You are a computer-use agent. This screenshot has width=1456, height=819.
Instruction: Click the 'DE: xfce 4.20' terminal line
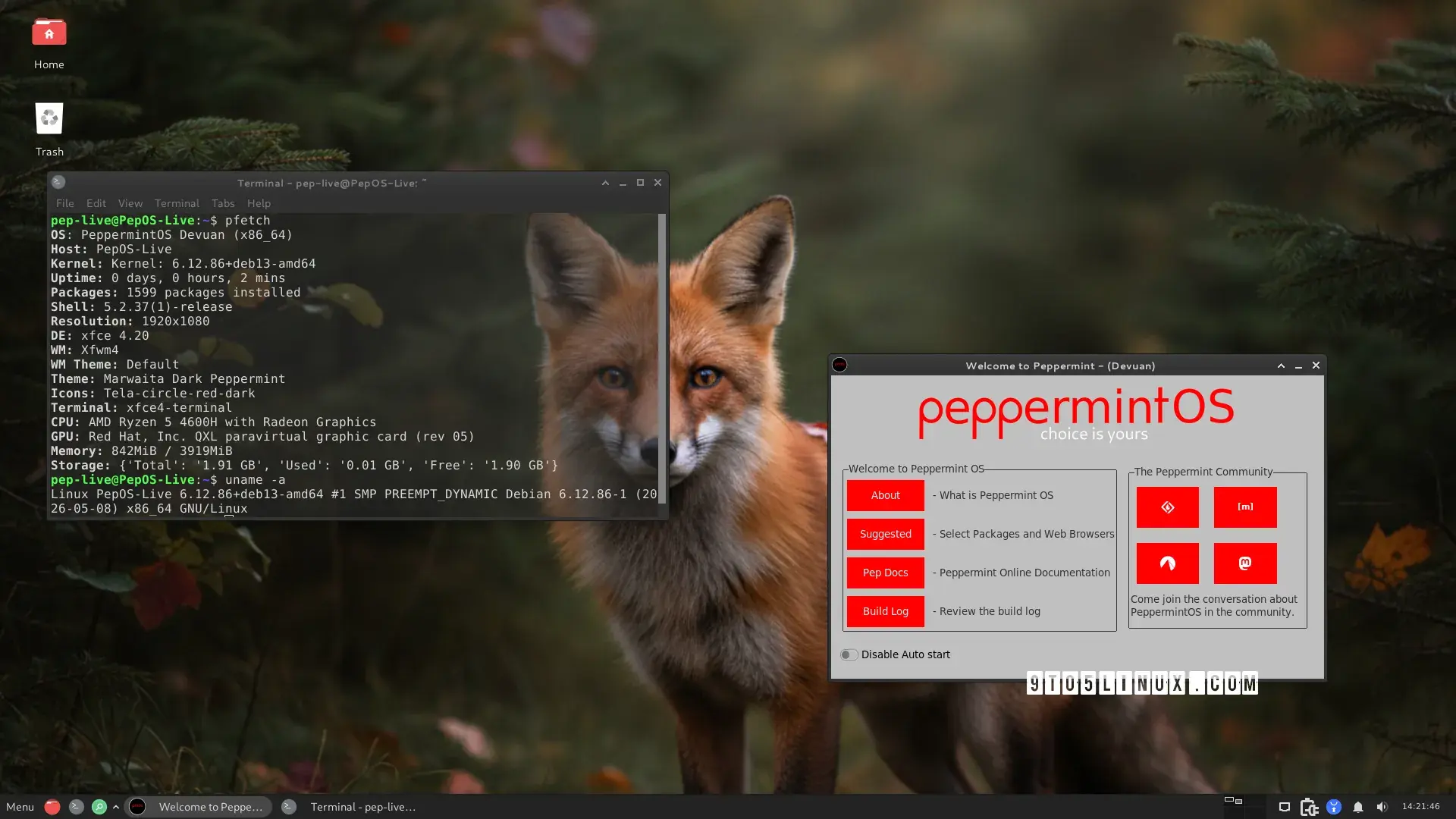99,336
